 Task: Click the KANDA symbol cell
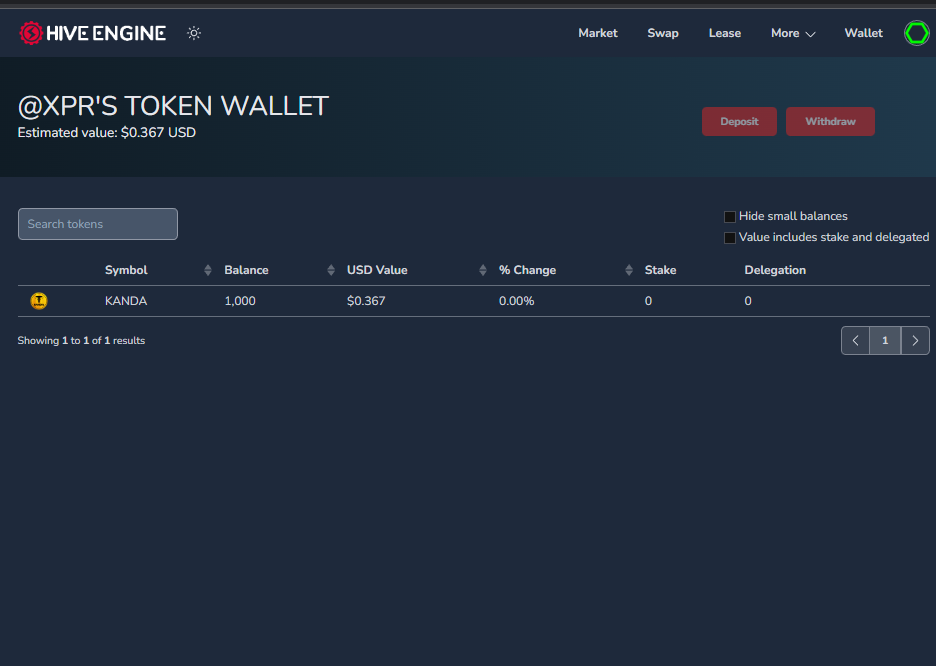click(126, 301)
